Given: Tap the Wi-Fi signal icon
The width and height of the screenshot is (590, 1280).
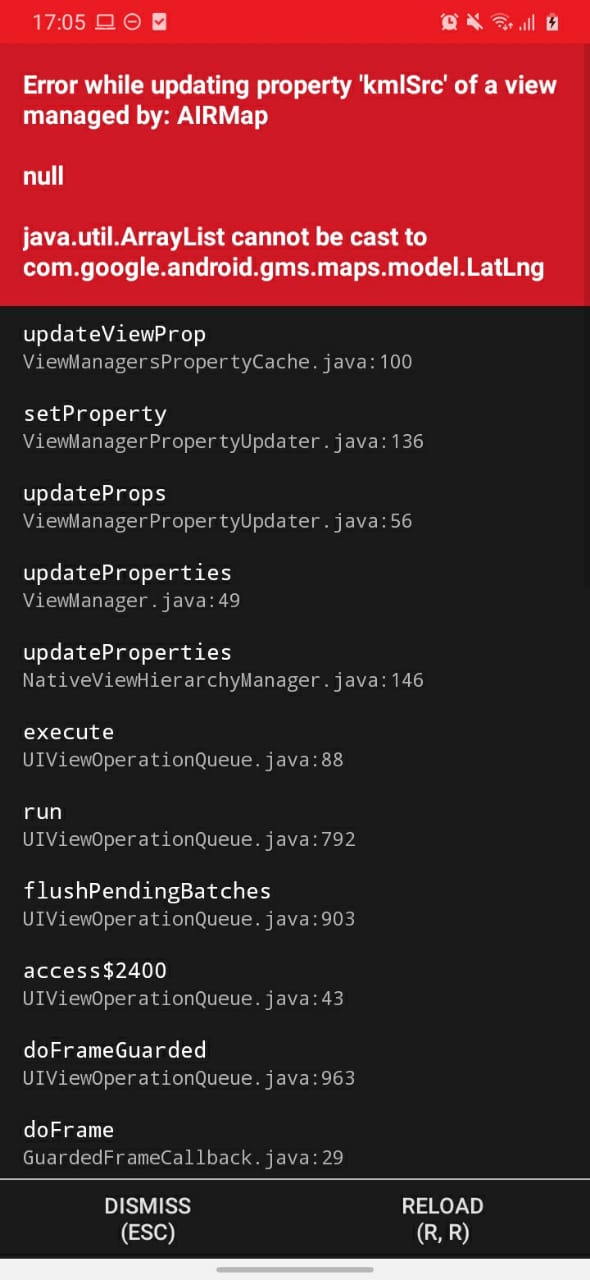Looking at the screenshot, I should tap(501, 21).
